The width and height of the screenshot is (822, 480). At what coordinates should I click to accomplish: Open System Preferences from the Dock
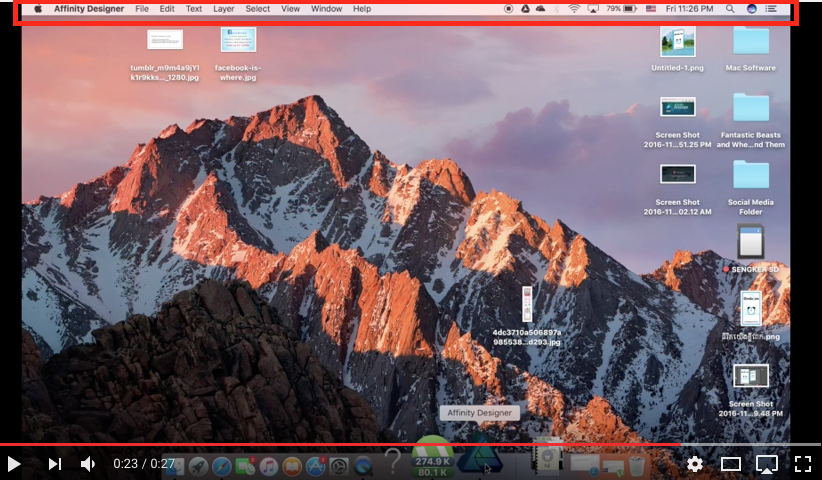[x=339, y=466]
